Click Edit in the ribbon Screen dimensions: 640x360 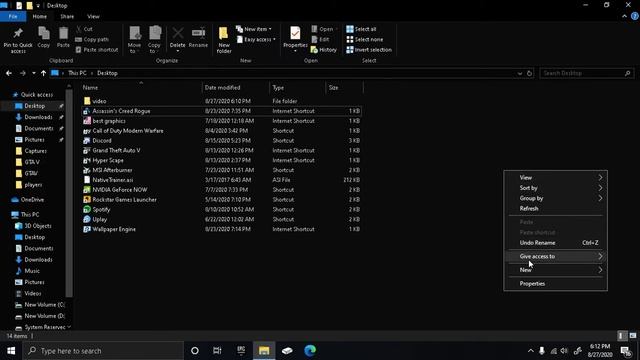point(320,39)
